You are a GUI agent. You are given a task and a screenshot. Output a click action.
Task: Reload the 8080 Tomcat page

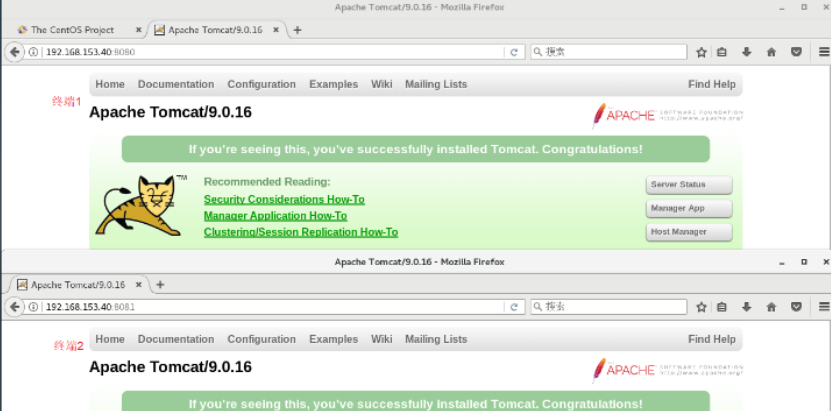(x=514, y=52)
